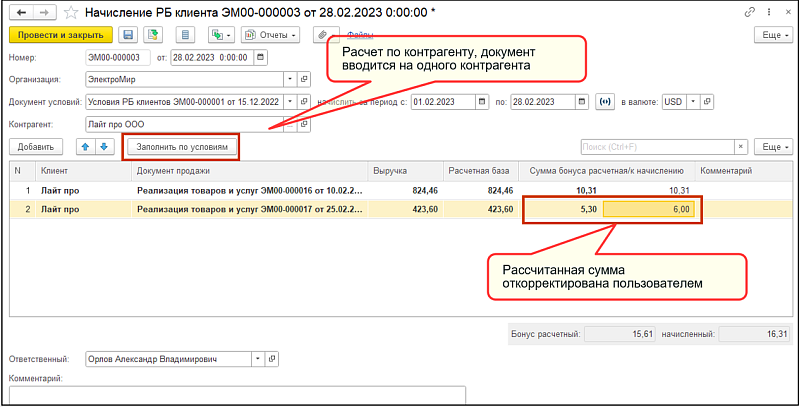The height and width of the screenshot is (407, 799).
Task: Open the Ответственный employee card icon
Action: (272, 359)
